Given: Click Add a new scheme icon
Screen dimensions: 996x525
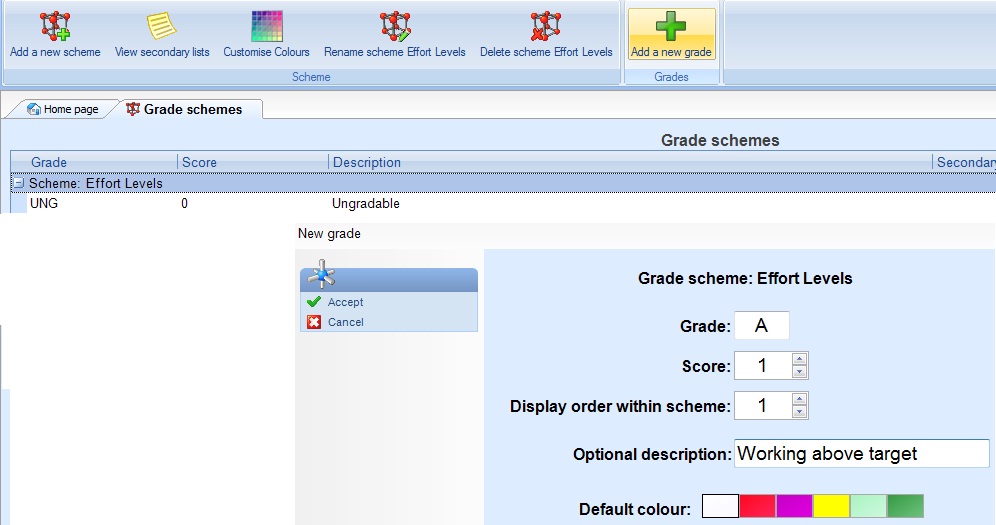Looking at the screenshot, I should pyautogui.click(x=55, y=26).
